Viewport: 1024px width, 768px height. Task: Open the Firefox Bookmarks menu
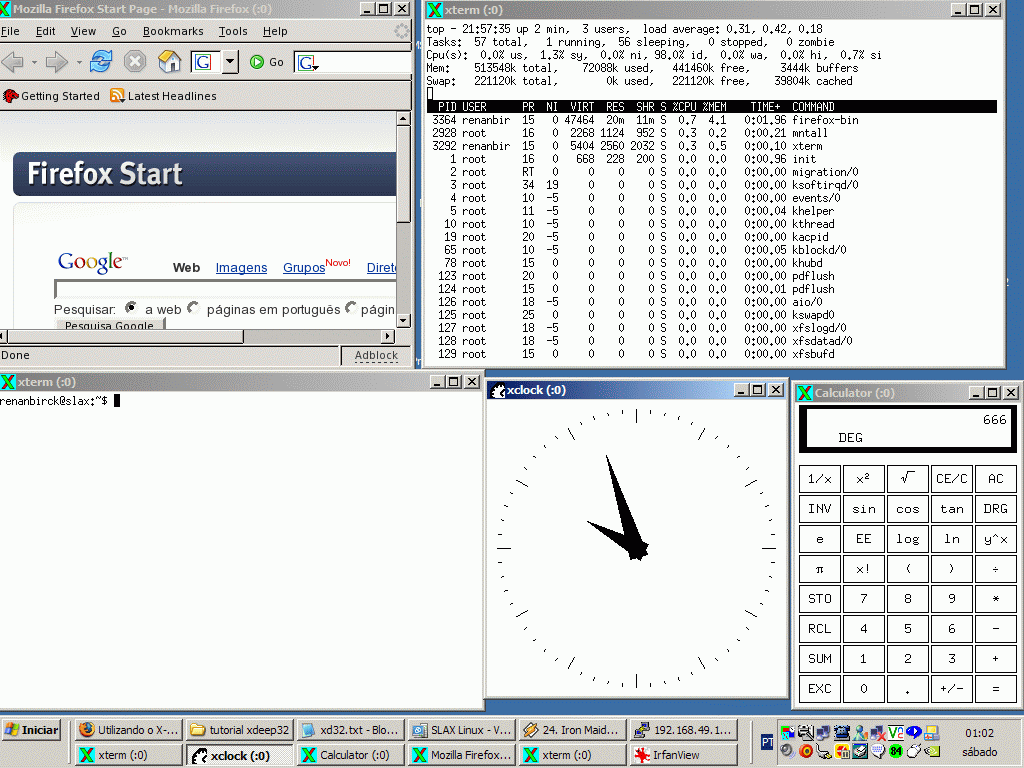pyautogui.click(x=173, y=31)
